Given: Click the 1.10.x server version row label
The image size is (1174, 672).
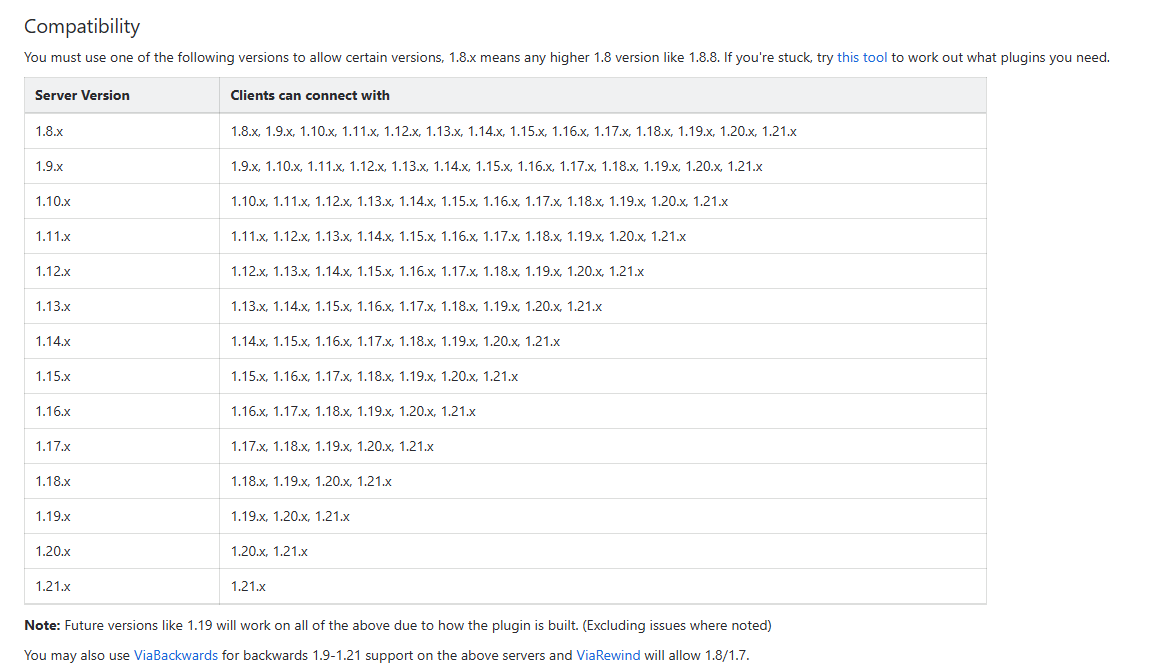Looking at the screenshot, I should [x=53, y=201].
